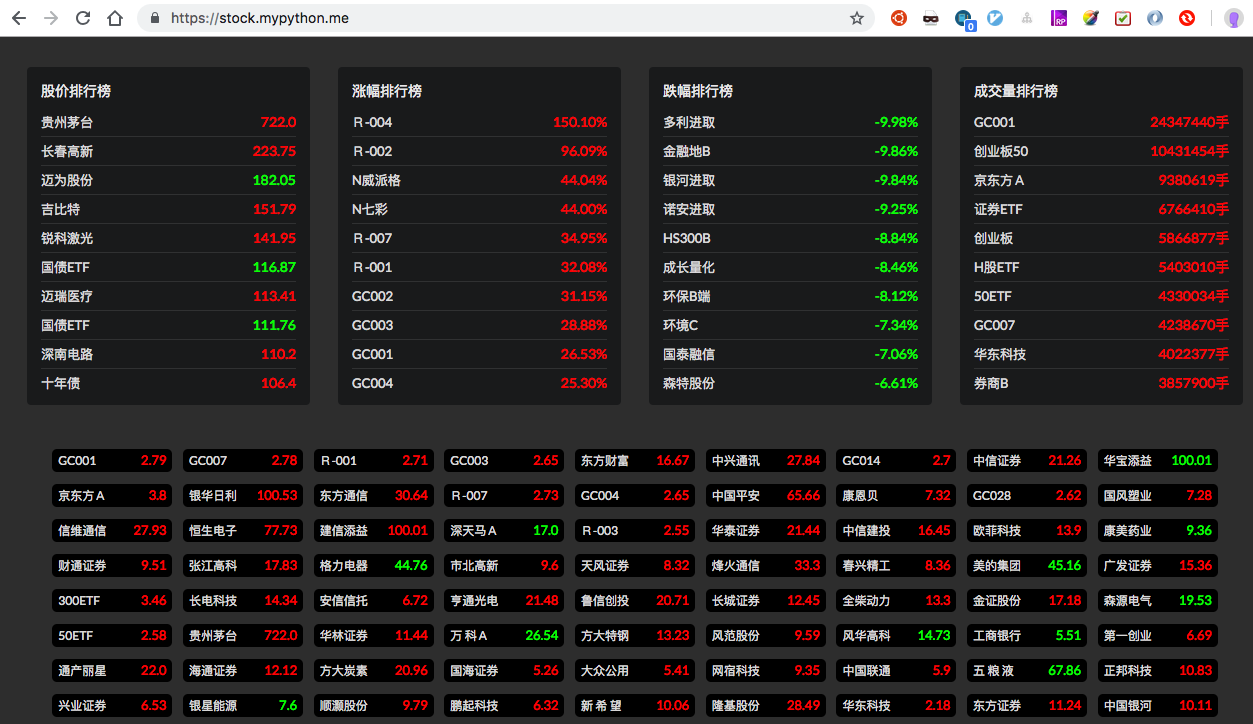Select the GC002 row showing 31.15%

click(479, 296)
